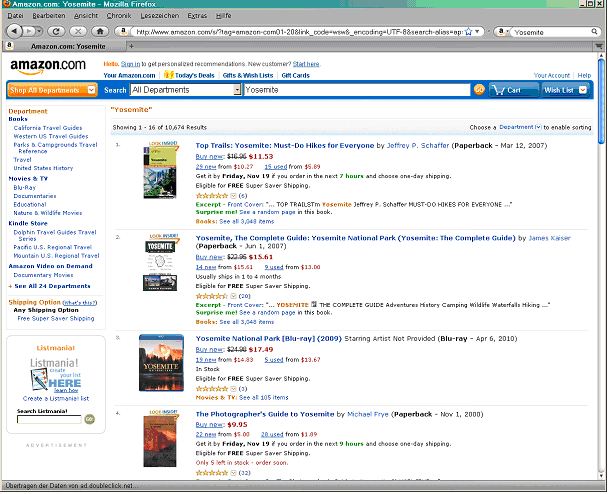609x494 pixels.
Task: Click 15 used link for Top Trails
Action: point(275,167)
